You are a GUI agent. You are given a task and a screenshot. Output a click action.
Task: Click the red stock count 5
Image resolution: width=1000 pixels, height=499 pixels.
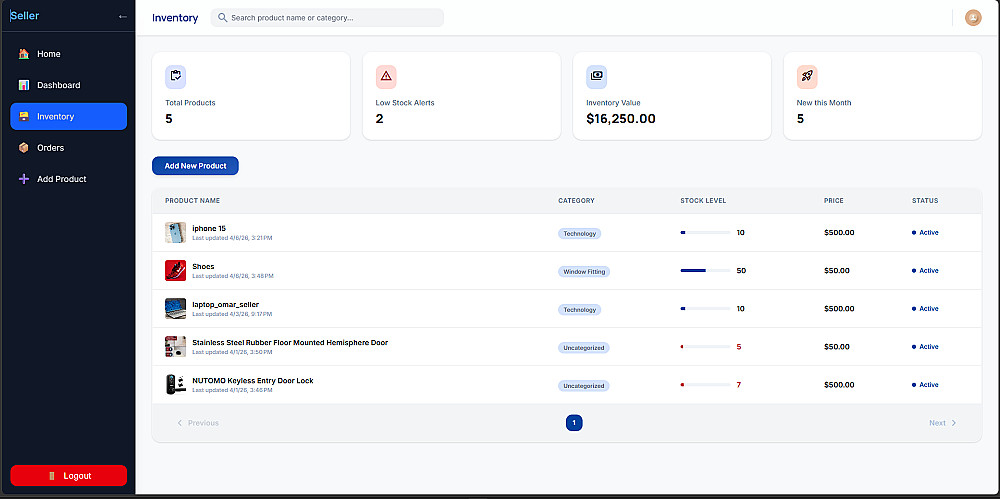[739, 346]
